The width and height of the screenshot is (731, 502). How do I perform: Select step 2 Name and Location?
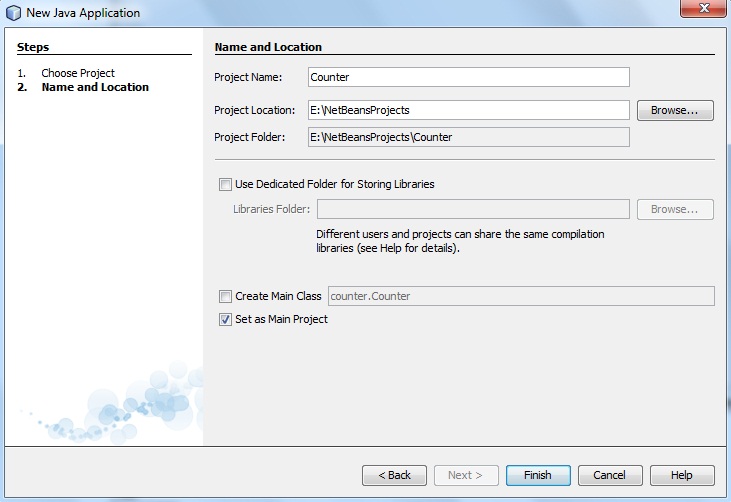coord(95,87)
